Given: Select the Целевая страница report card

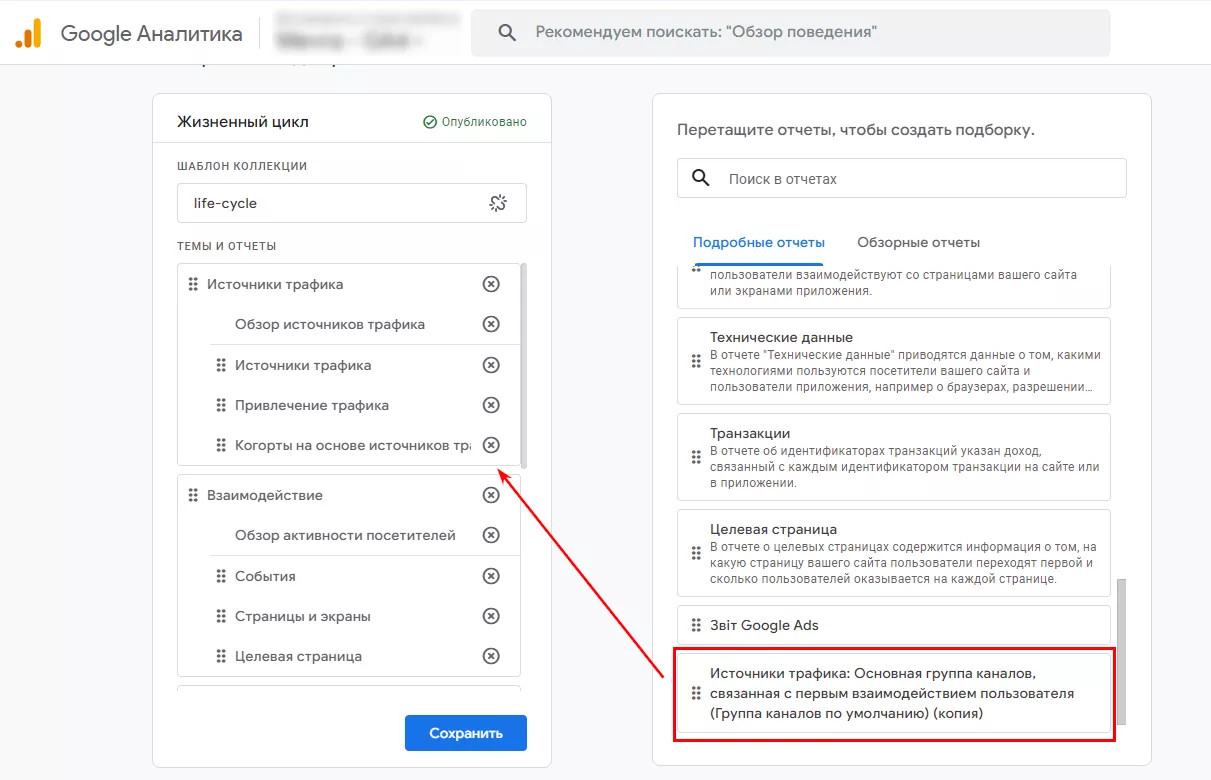Looking at the screenshot, I should pos(894,553).
